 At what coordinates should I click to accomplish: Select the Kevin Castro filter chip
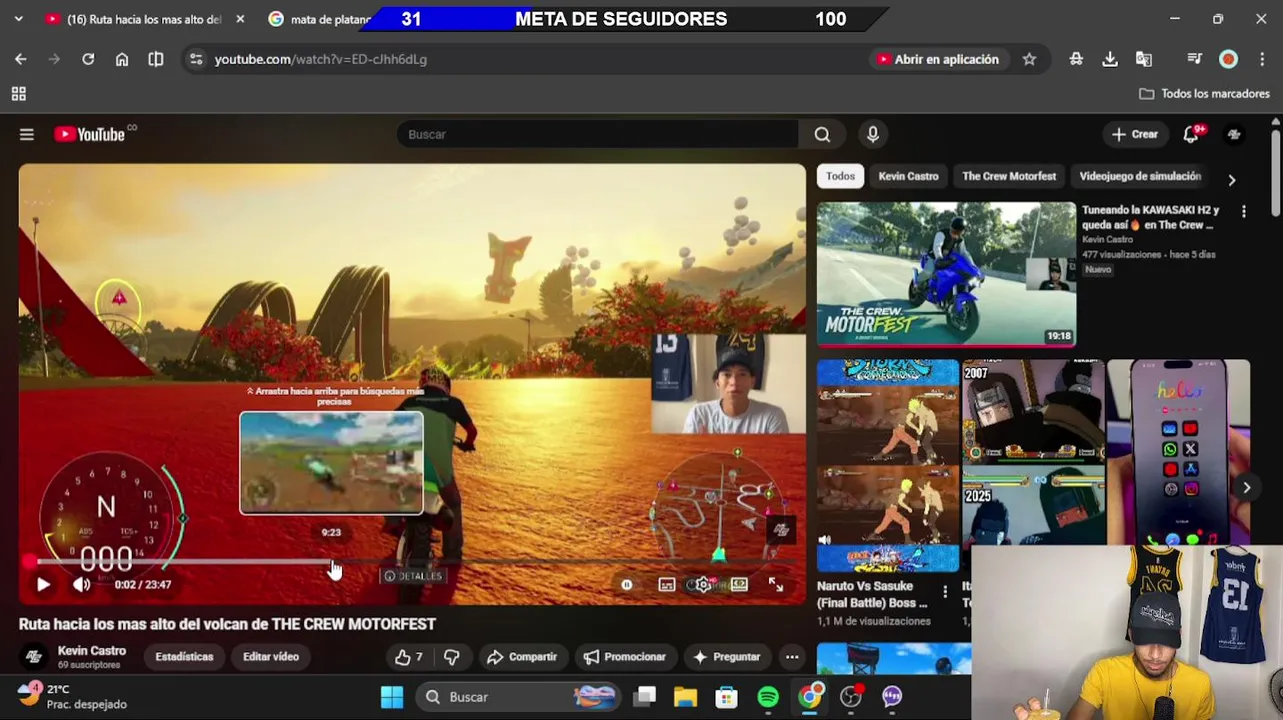908,176
